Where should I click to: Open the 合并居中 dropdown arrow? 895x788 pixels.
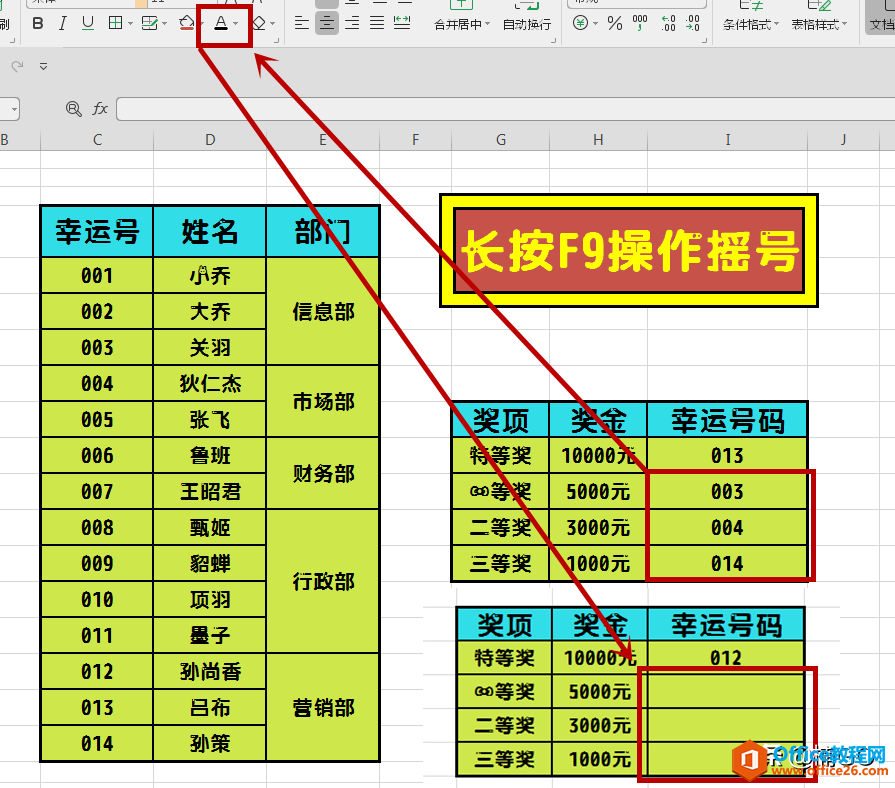[487, 25]
